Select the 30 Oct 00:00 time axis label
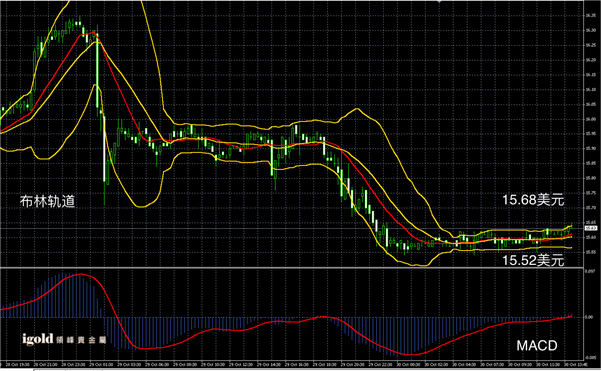Image resolution: width=601 pixels, height=371 pixels. click(406, 364)
